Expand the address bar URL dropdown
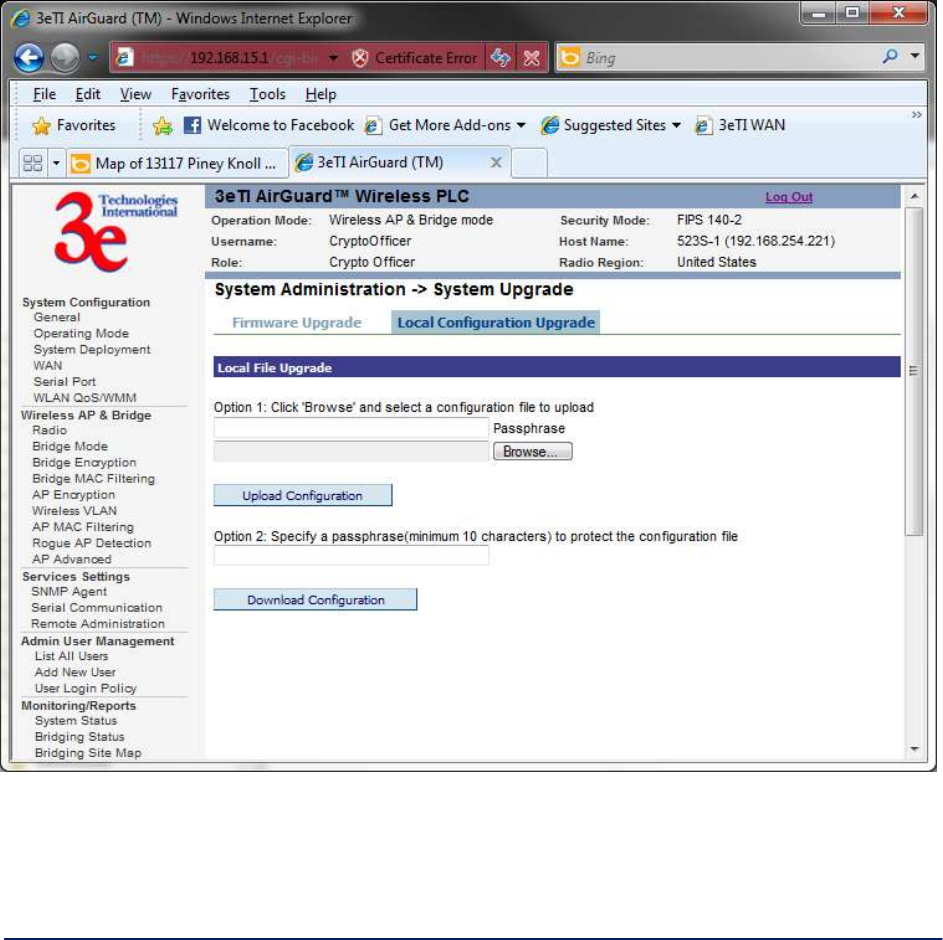Image resolution: width=943 pixels, height=940 pixels. [334, 58]
